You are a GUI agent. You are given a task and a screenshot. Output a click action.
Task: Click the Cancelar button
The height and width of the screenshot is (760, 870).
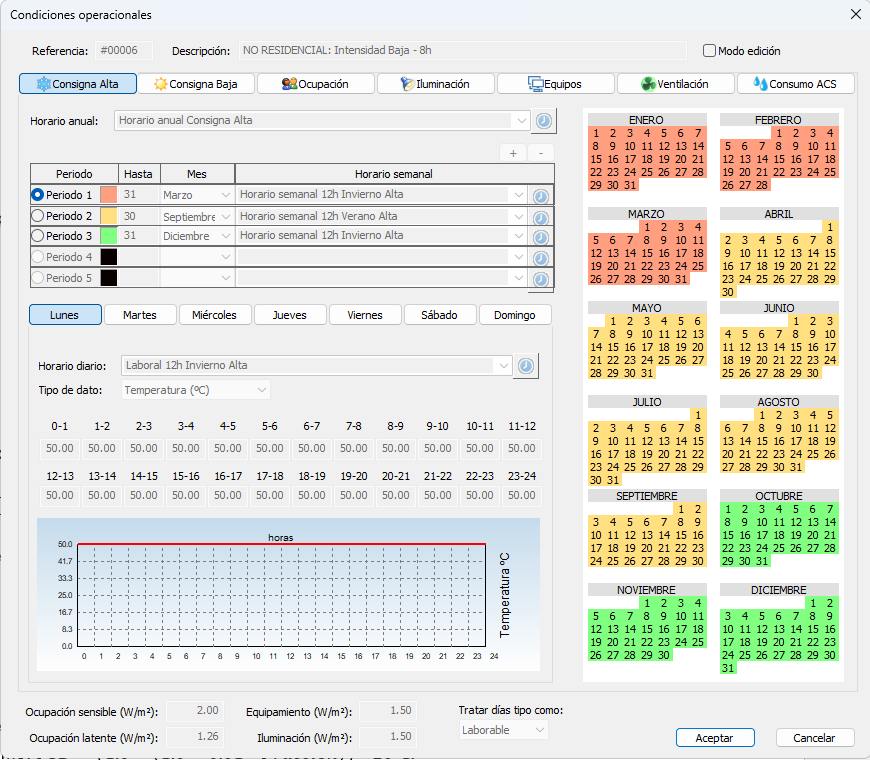pyautogui.click(x=814, y=738)
